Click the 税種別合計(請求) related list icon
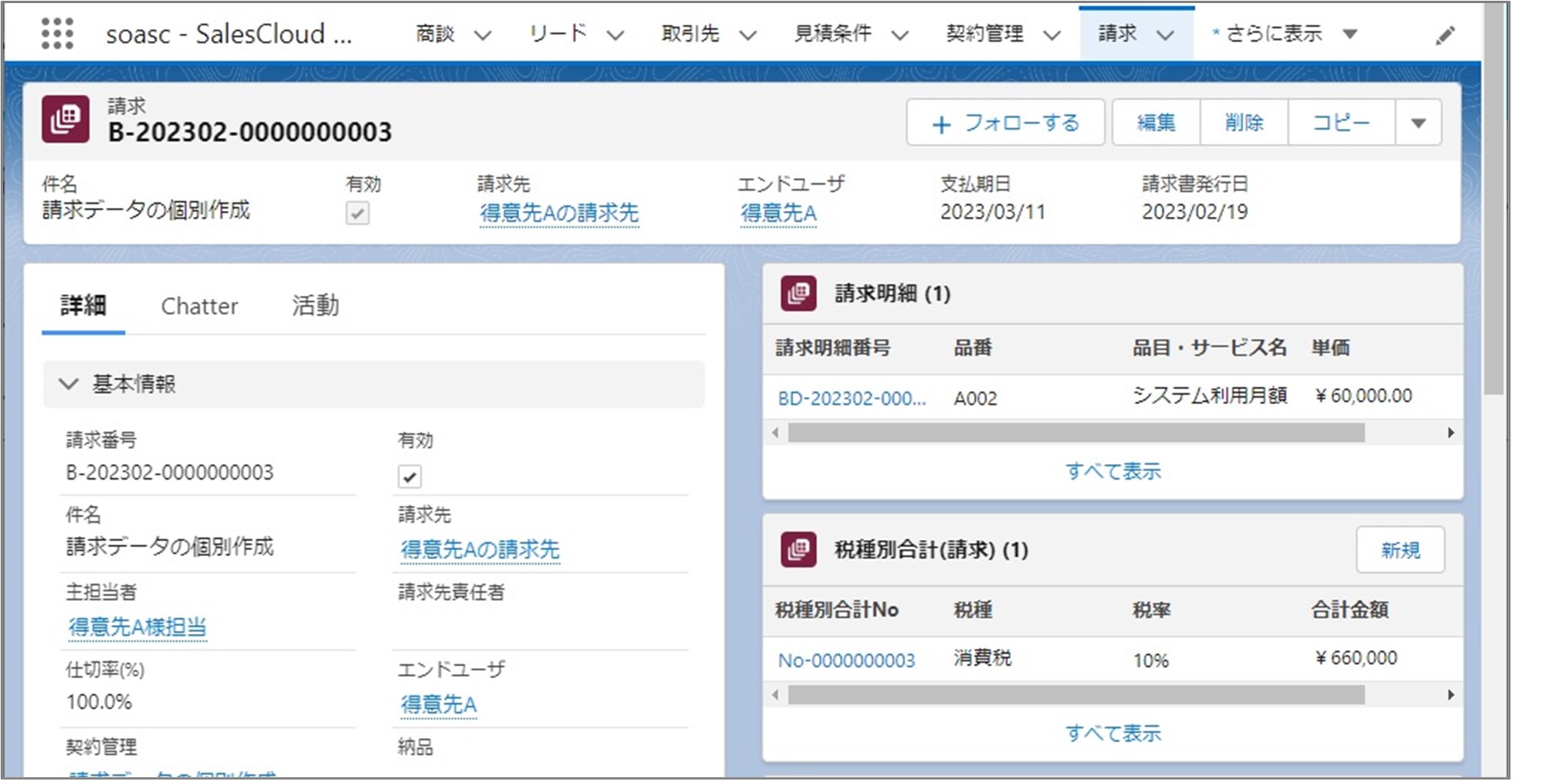1566x784 pixels. [798, 550]
